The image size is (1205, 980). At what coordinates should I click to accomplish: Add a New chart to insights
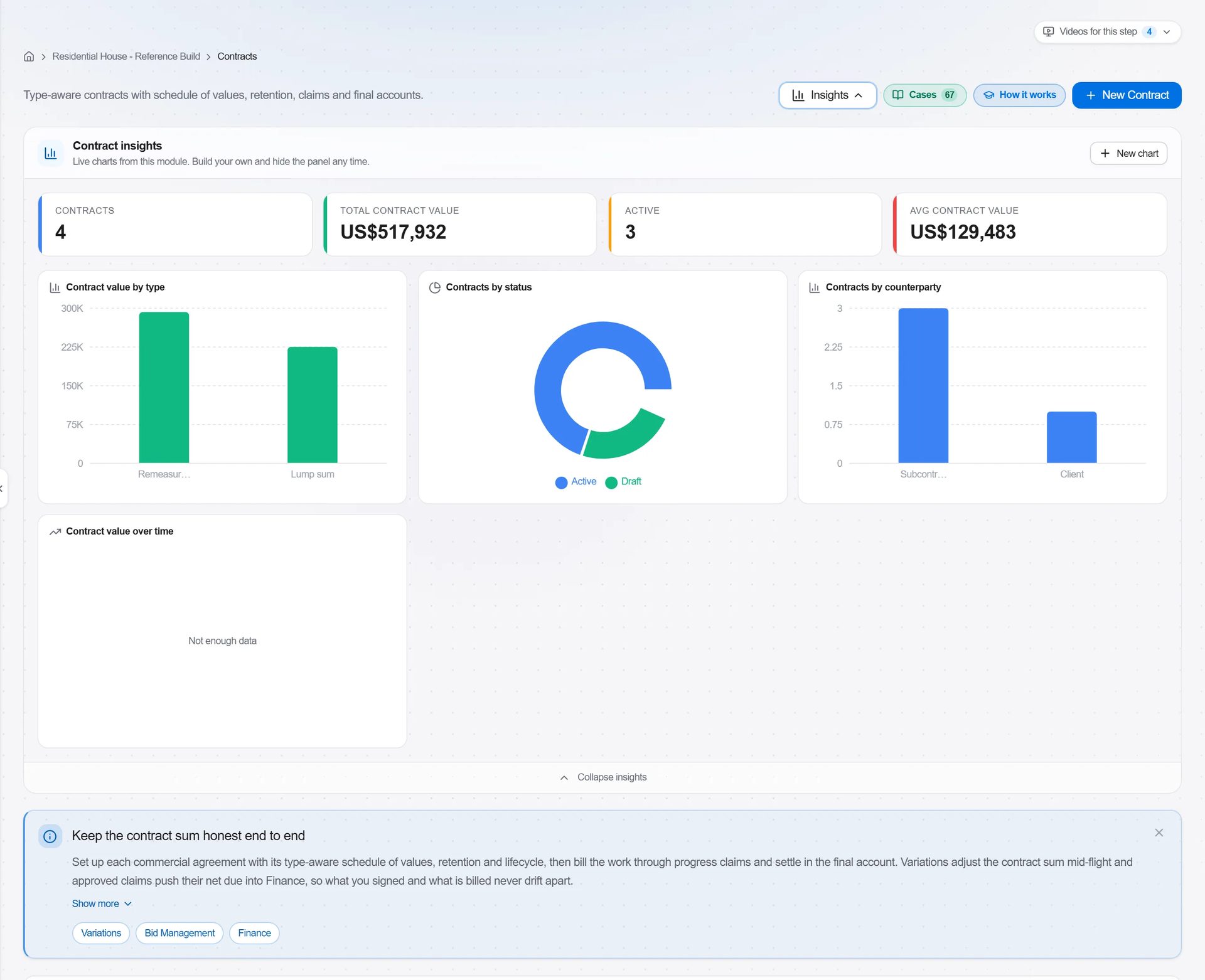[1128, 154]
